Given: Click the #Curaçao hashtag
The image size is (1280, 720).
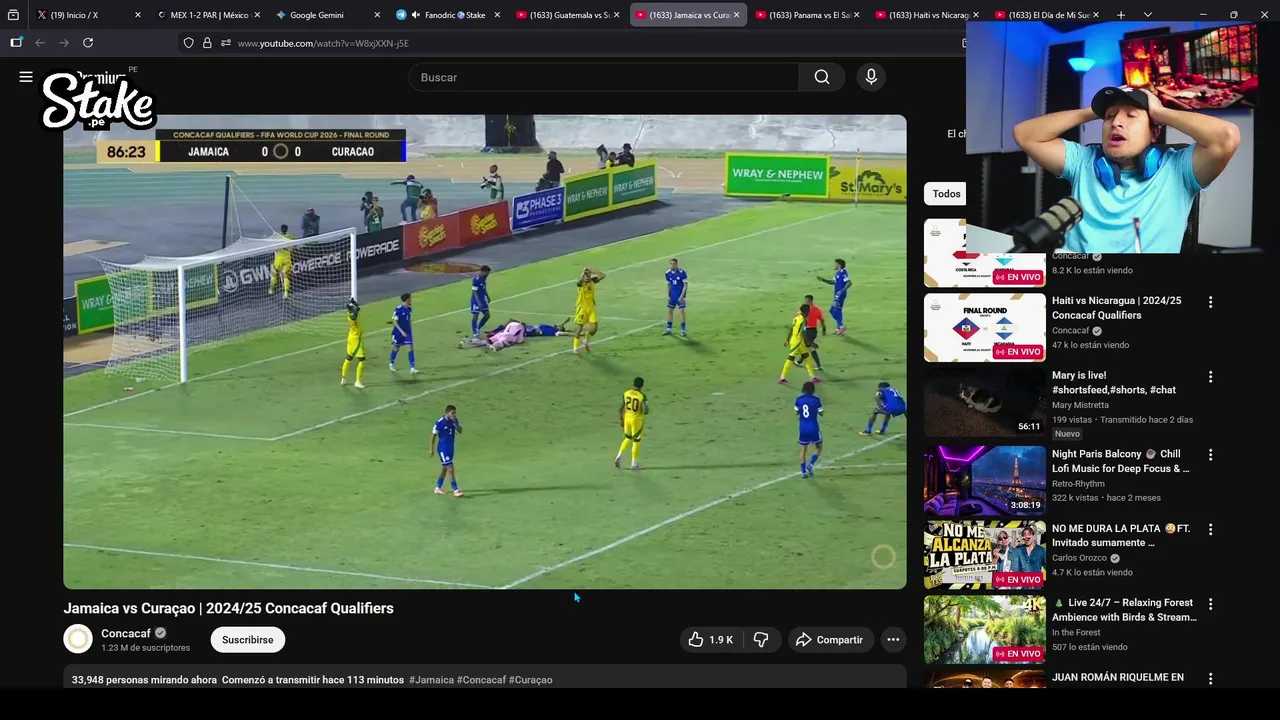Looking at the screenshot, I should (x=530, y=680).
